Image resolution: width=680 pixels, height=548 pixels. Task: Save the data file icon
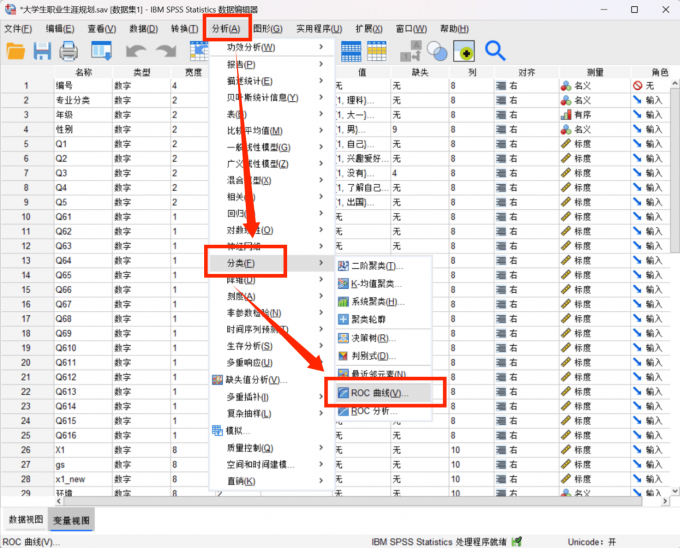(42, 51)
